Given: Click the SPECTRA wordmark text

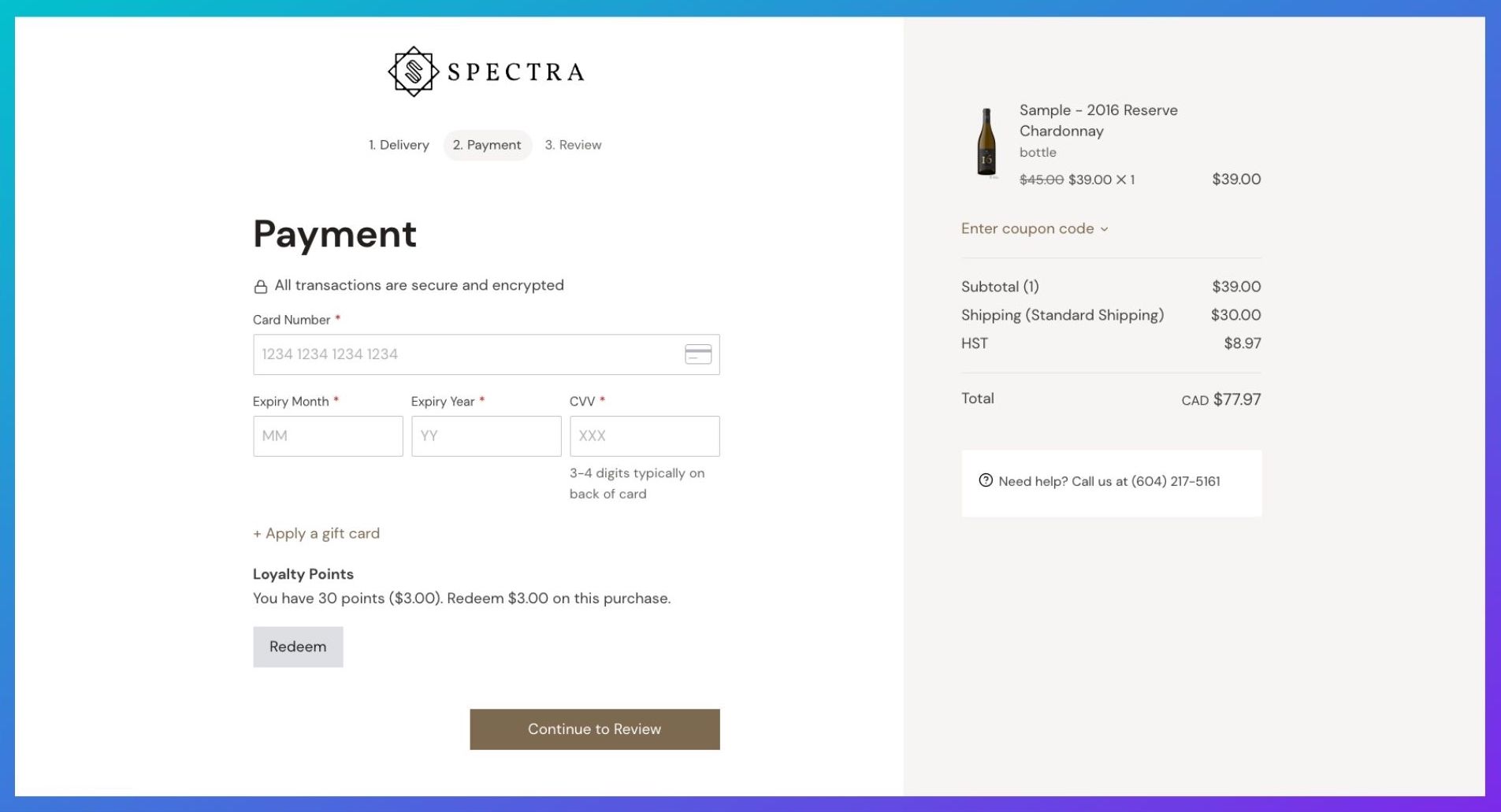Looking at the screenshot, I should click(x=516, y=72).
